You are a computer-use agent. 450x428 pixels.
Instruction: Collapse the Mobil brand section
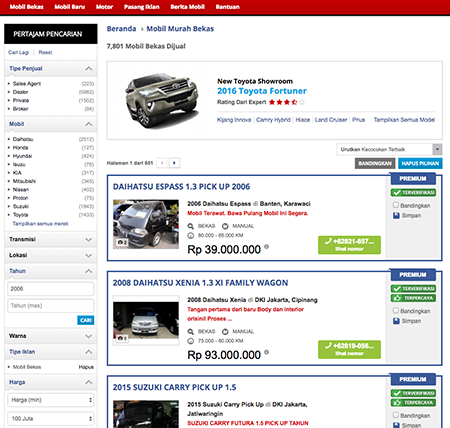tap(51, 124)
